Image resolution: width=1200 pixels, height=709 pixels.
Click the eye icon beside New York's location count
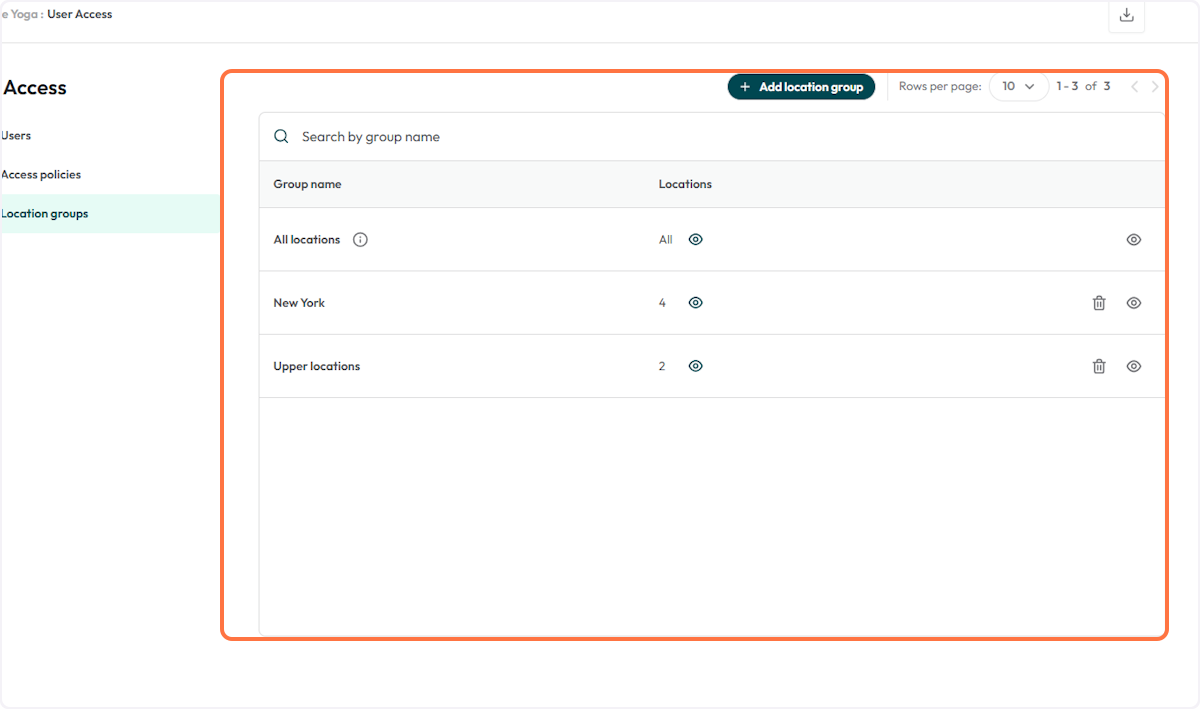point(695,302)
